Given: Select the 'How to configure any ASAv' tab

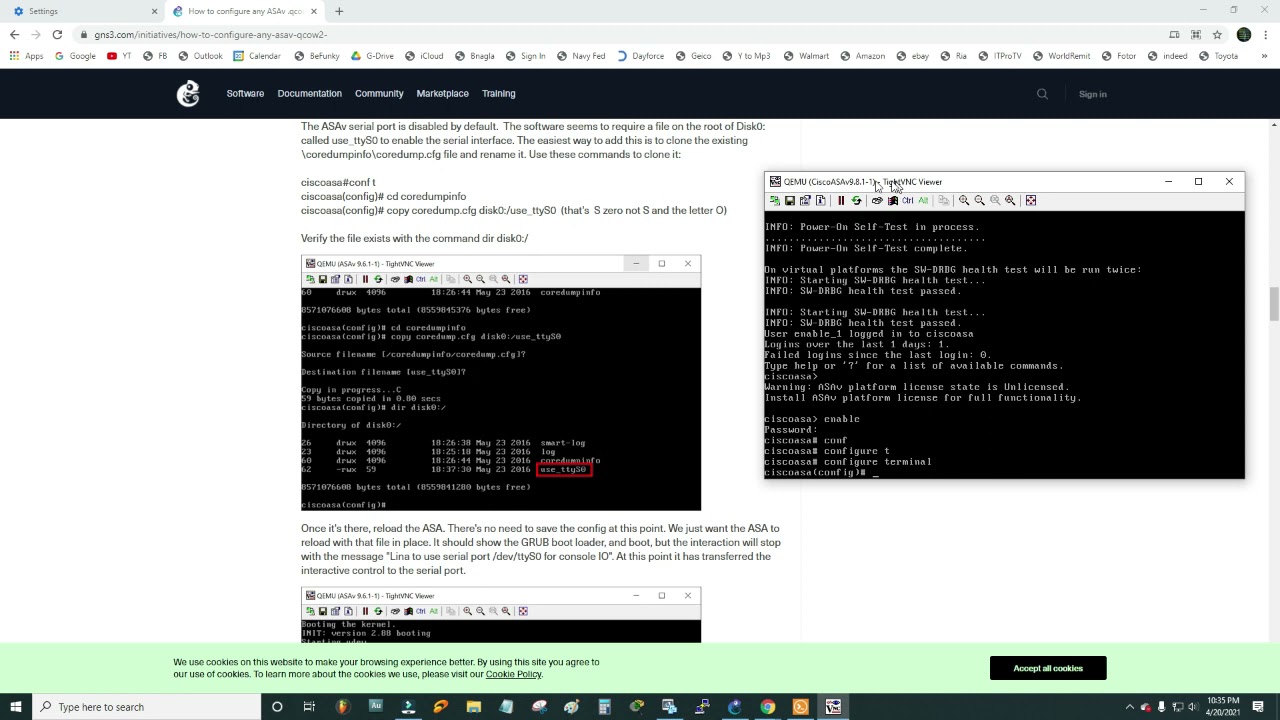Looking at the screenshot, I should click(245, 11).
